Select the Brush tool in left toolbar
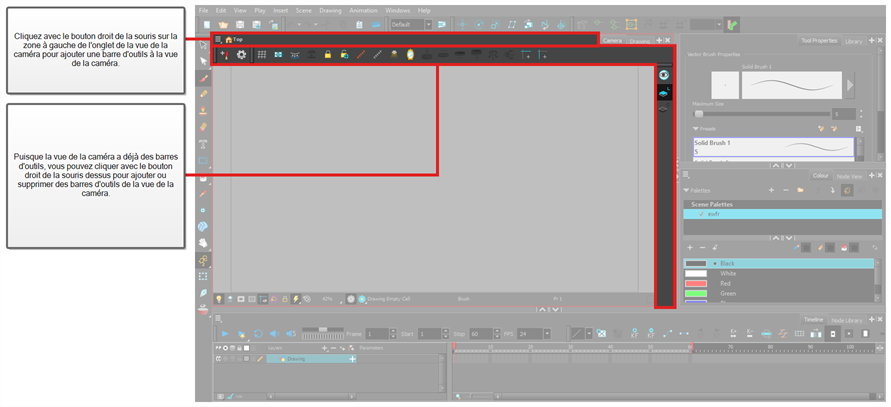891x407 pixels. [204, 78]
